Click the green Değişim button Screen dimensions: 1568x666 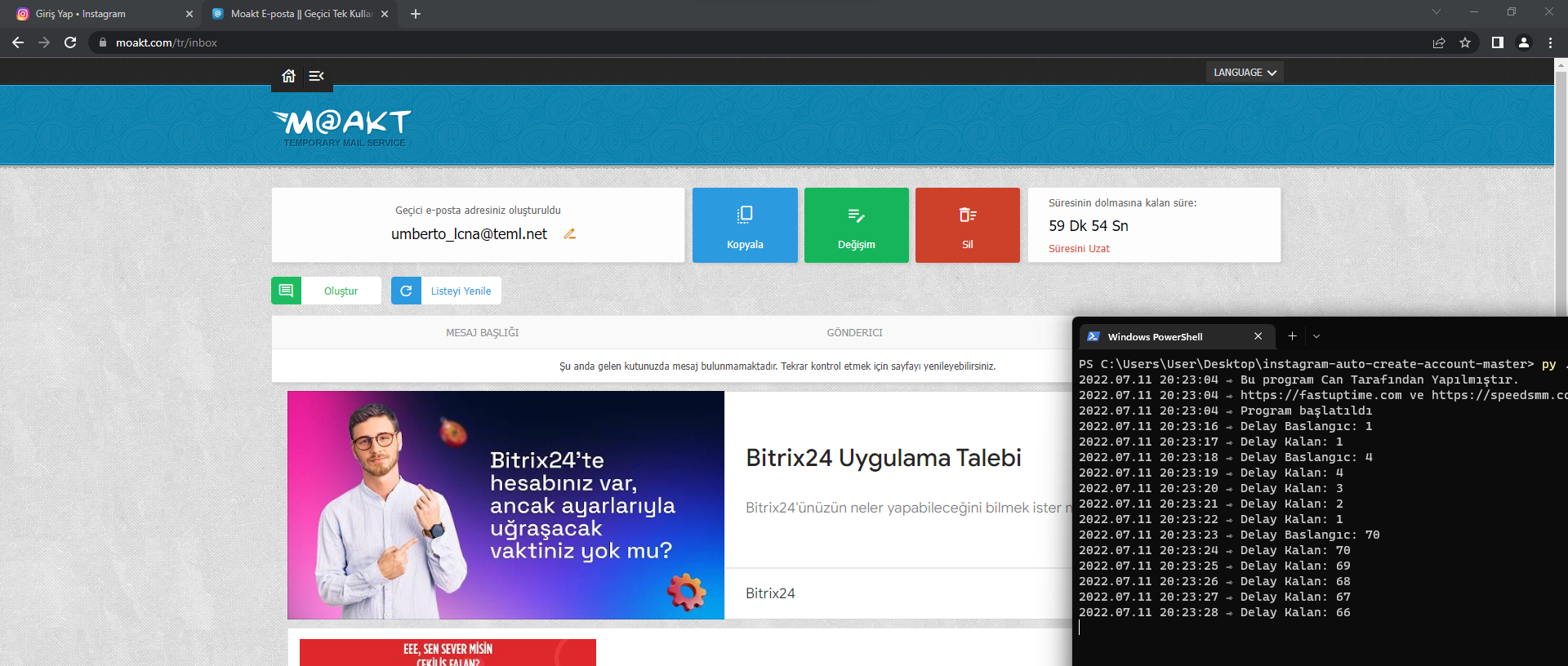856,225
